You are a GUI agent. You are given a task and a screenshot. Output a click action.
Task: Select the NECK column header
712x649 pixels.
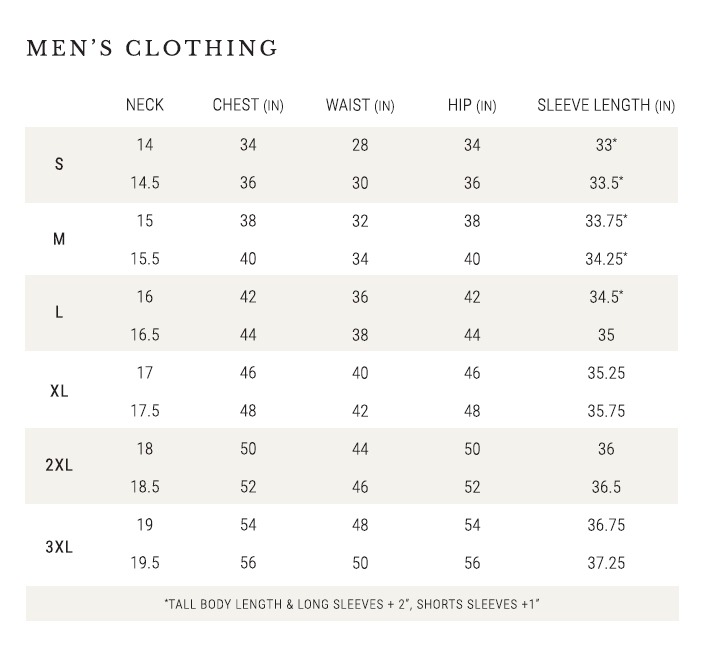coord(145,105)
